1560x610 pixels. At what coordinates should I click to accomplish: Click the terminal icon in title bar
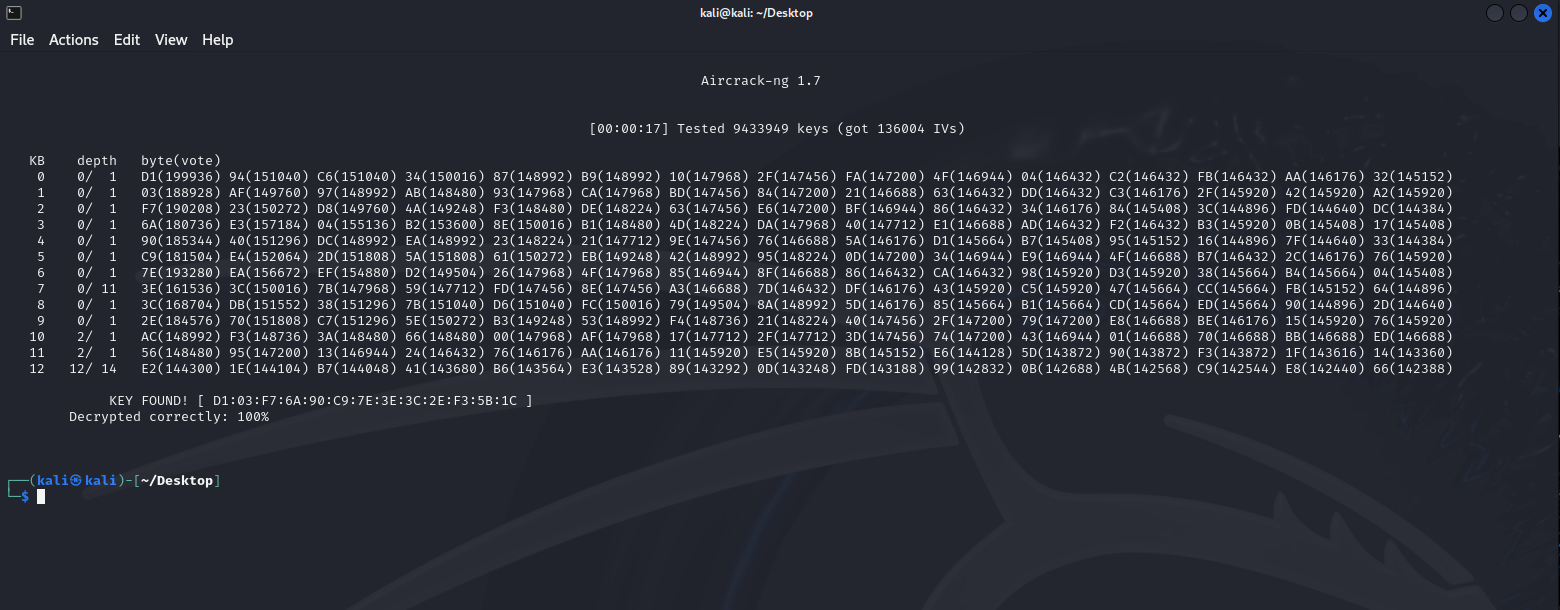click(x=12, y=12)
